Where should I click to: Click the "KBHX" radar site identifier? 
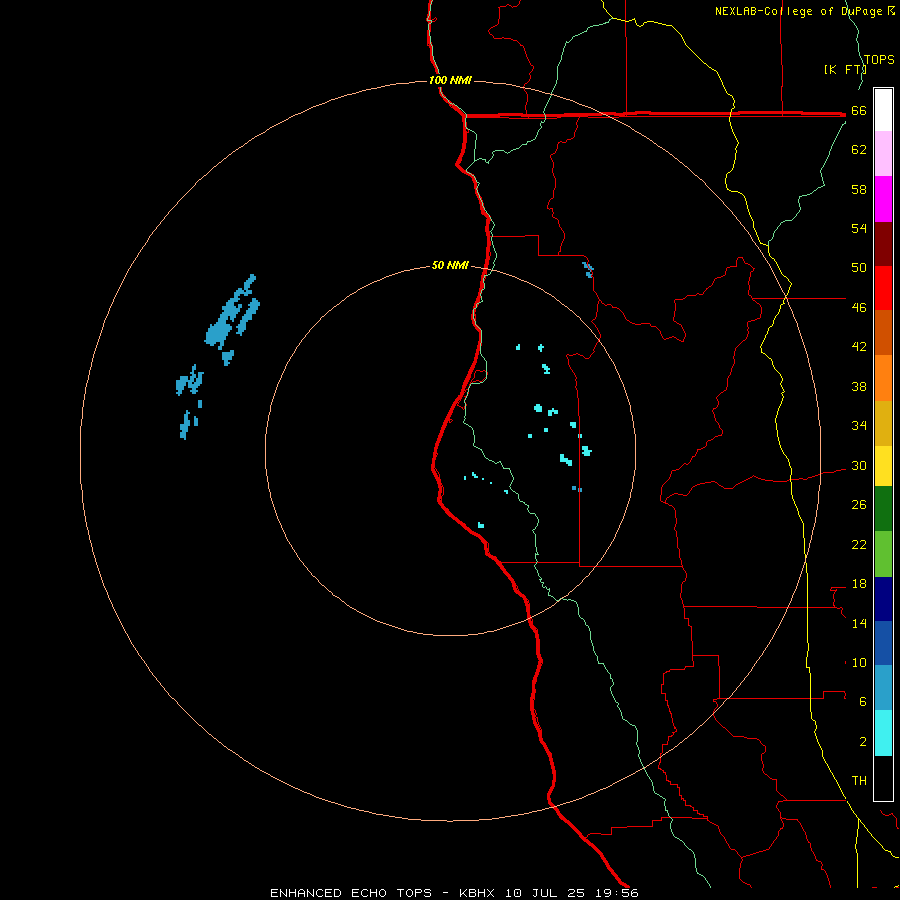coord(477,893)
